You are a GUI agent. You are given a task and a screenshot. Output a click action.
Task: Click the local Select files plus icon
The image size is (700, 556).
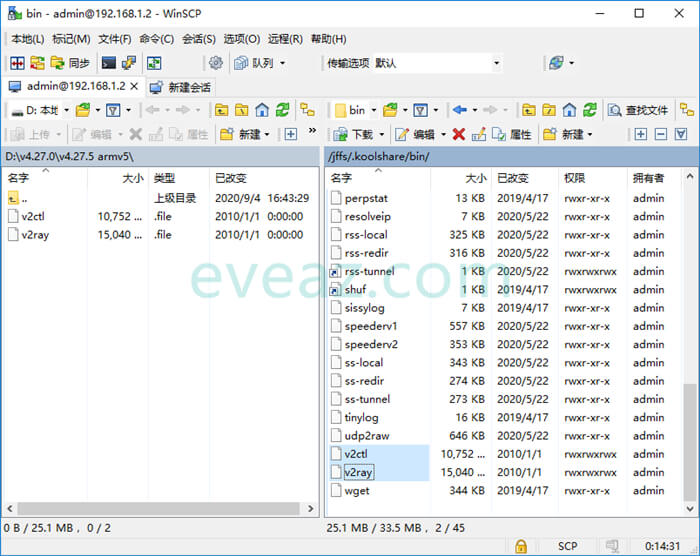click(x=291, y=134)
